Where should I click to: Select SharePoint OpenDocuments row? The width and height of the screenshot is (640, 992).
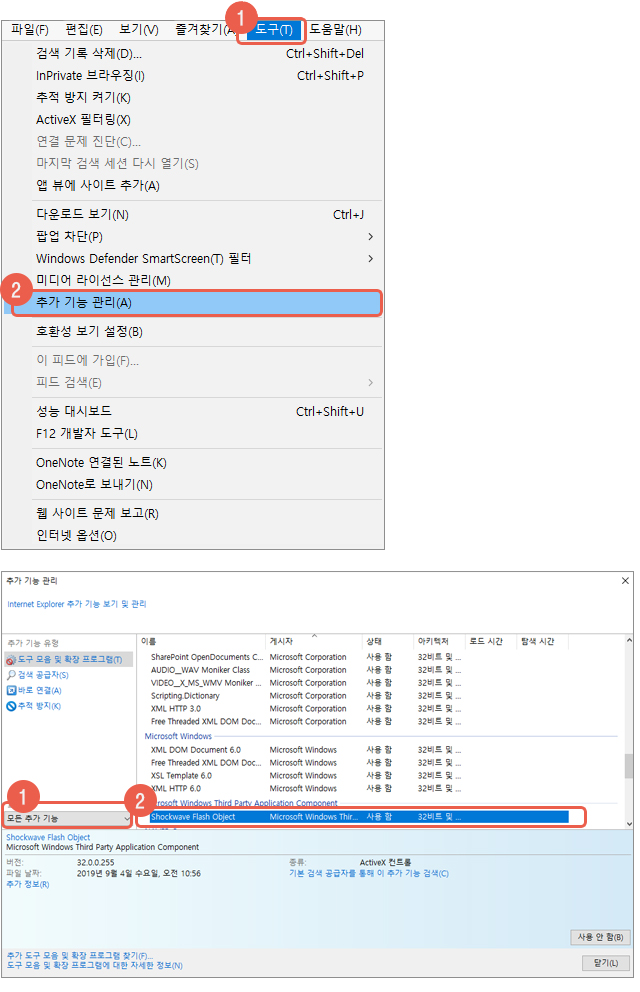(x=357, y=657)
